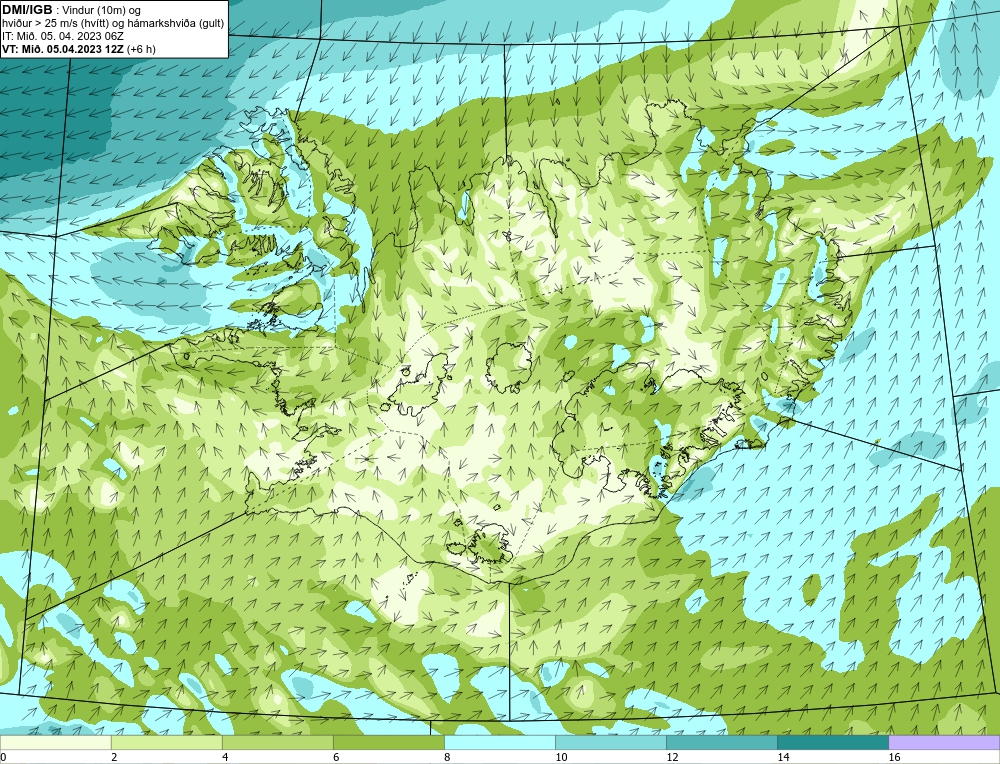The width and height of the screenshot is (1000, 764).
Task: Click the pale cream 0–2 legend swatch
Action: click(x=56, y=742)
